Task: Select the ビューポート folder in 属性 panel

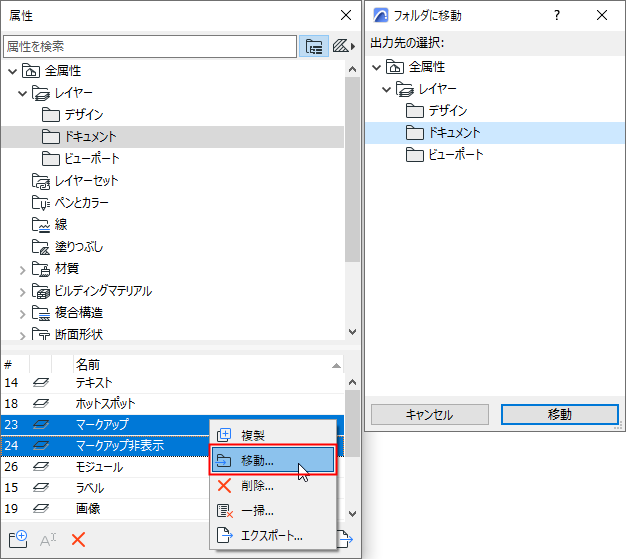Action: (92, 159)
